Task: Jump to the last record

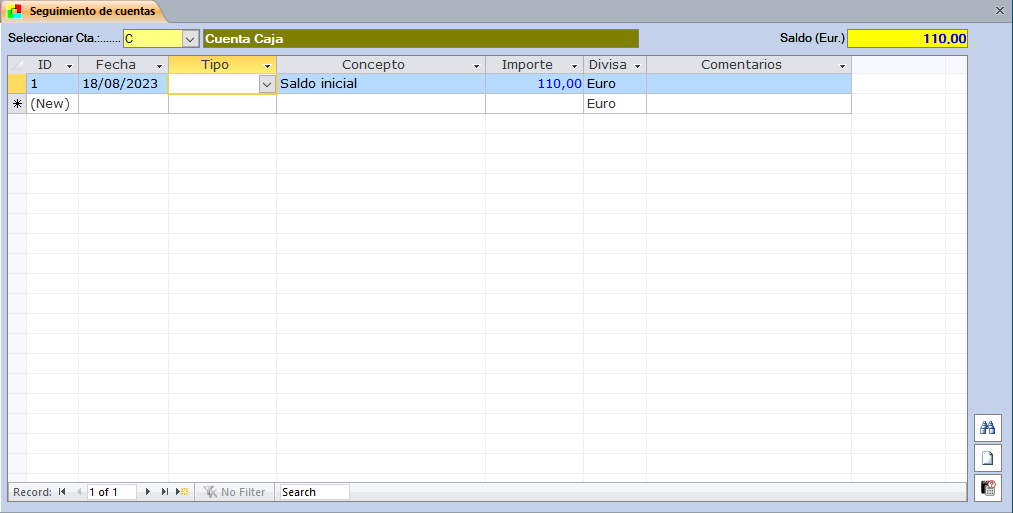Action: point(165,492)
